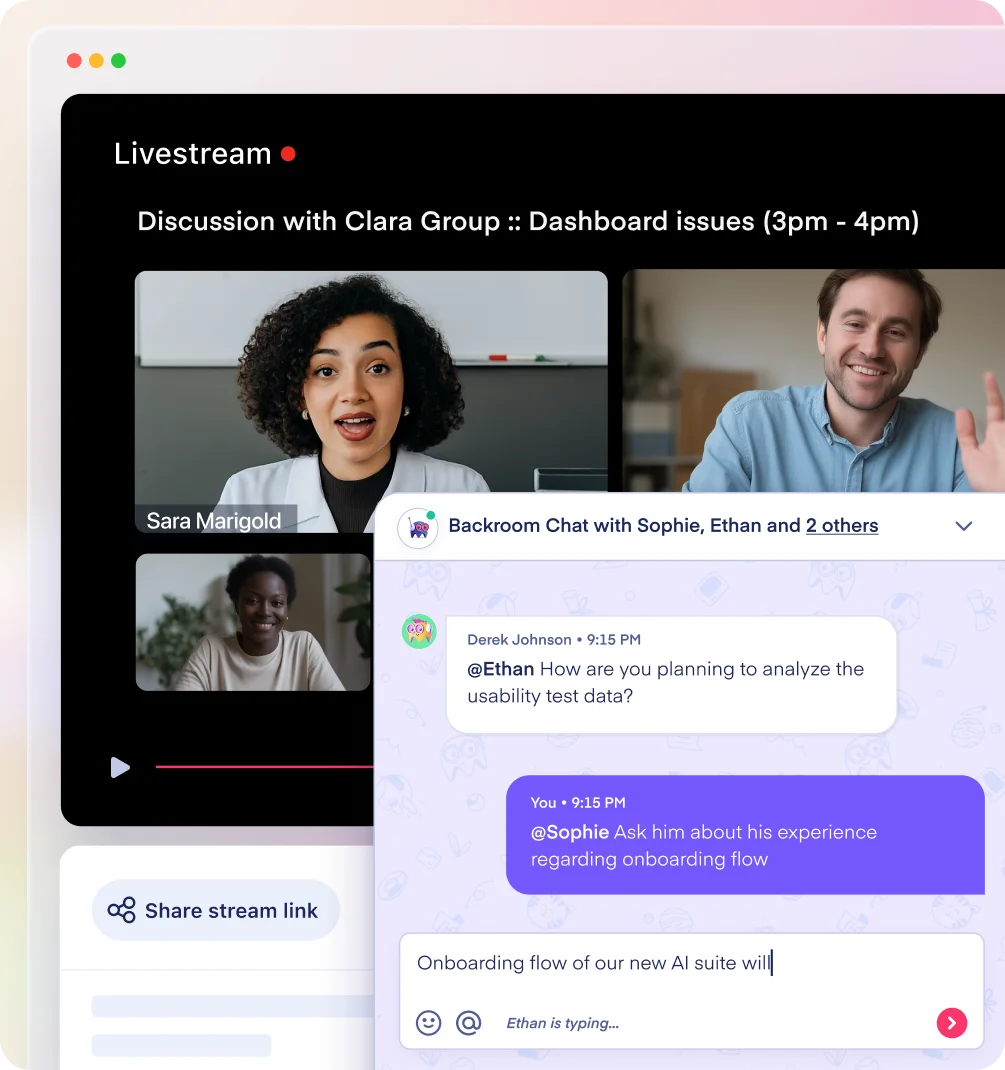Click the red live recording indicator dot
Viewport: 1005px width, 1070px height.
(x=288, y=154)
